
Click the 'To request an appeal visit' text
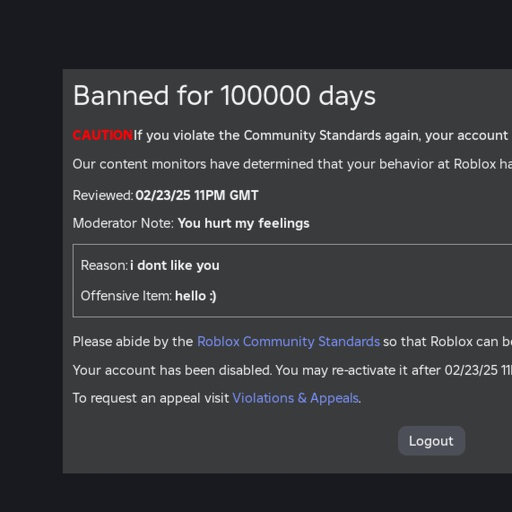151,398
